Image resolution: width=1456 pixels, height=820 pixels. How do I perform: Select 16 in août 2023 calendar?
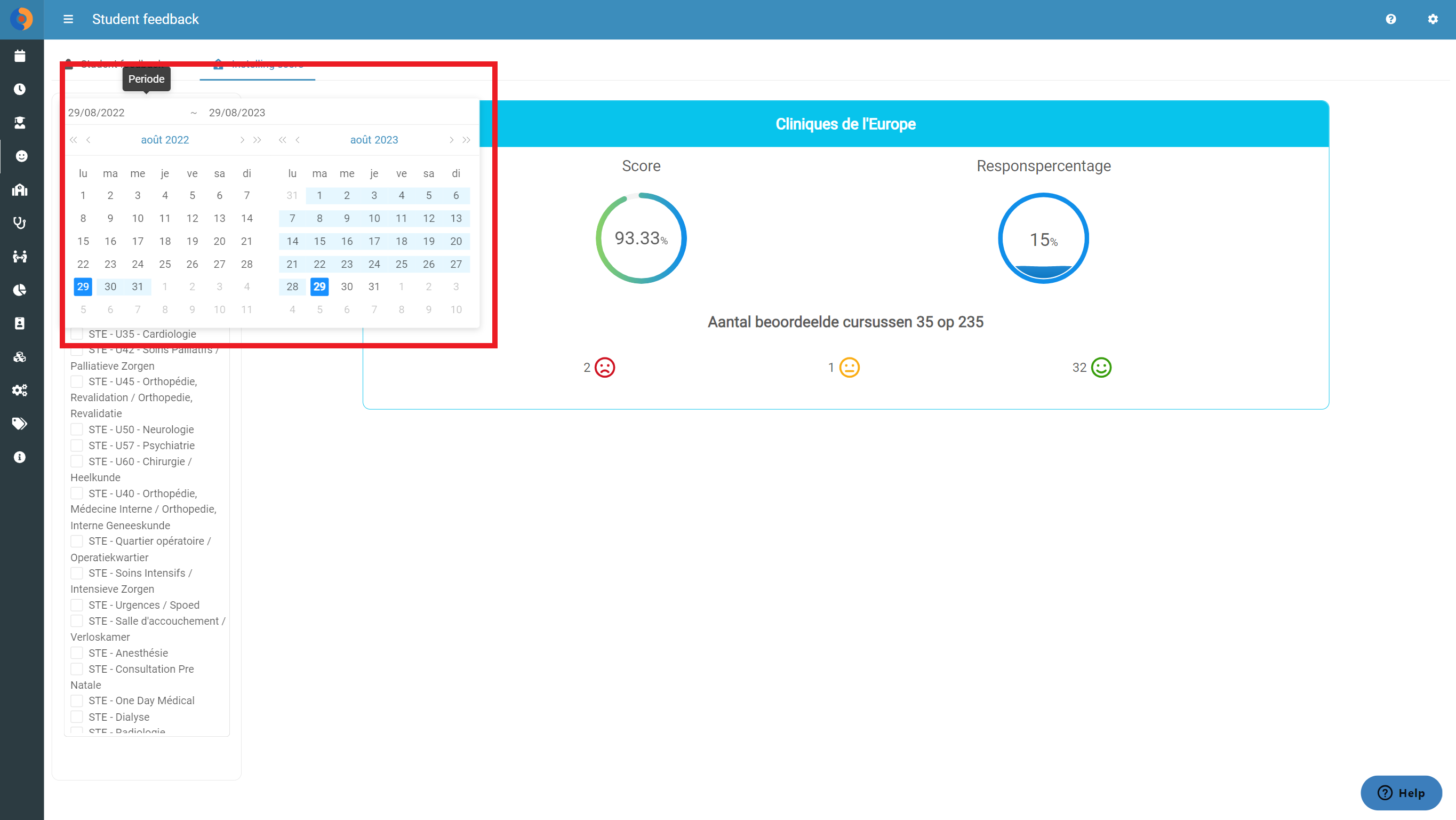pyautogui.click(x=347, y=242)
